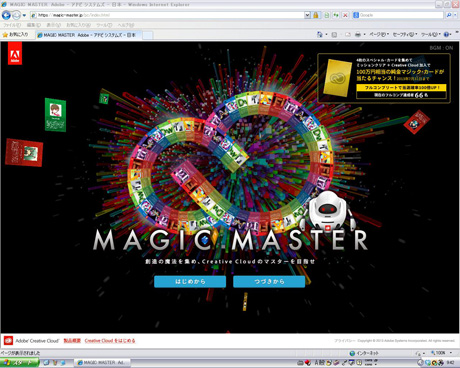
Task: Click the padlock security icon in address bar
Action: click(316, 15)
